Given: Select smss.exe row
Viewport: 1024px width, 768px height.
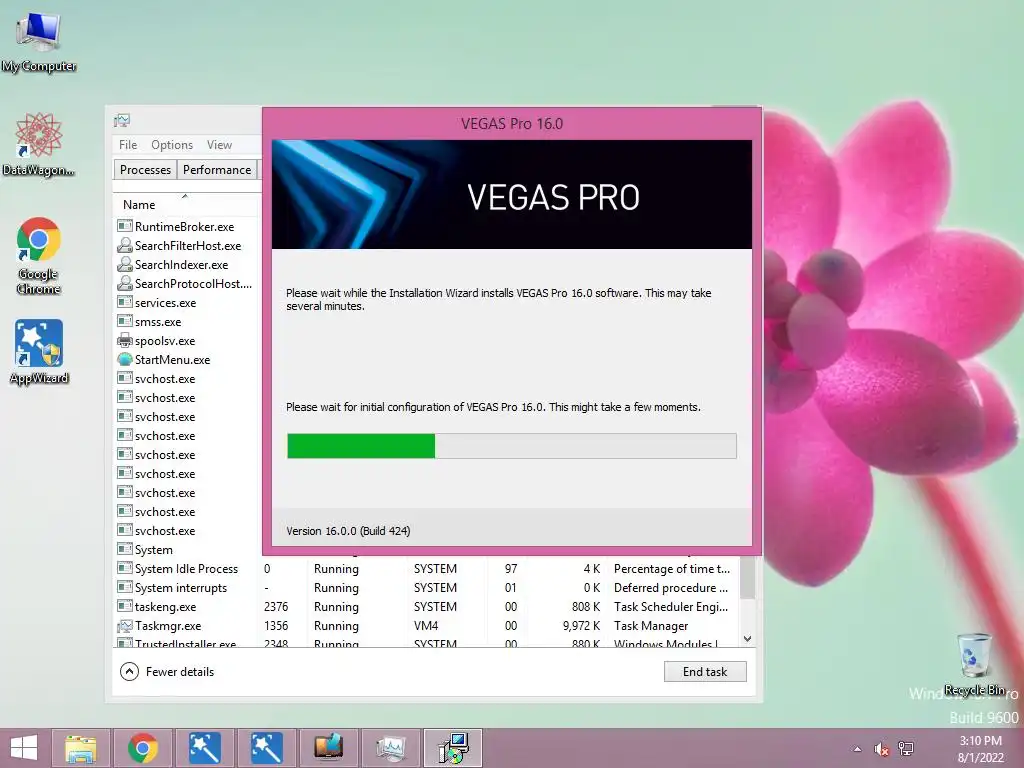Looking at the screenshot, I should [187, 322].
